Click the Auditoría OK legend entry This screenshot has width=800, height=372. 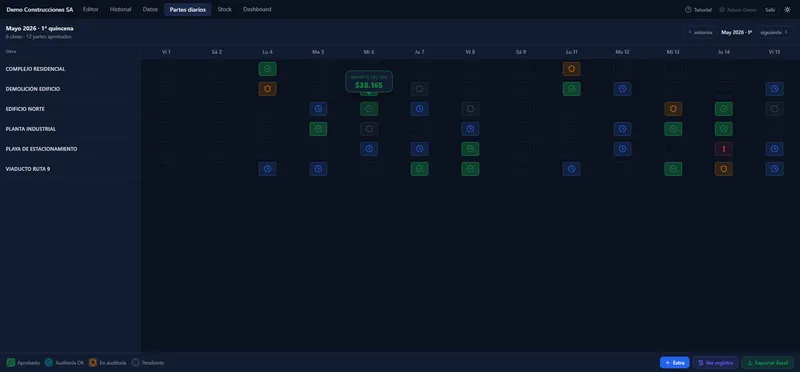(64, 363)
